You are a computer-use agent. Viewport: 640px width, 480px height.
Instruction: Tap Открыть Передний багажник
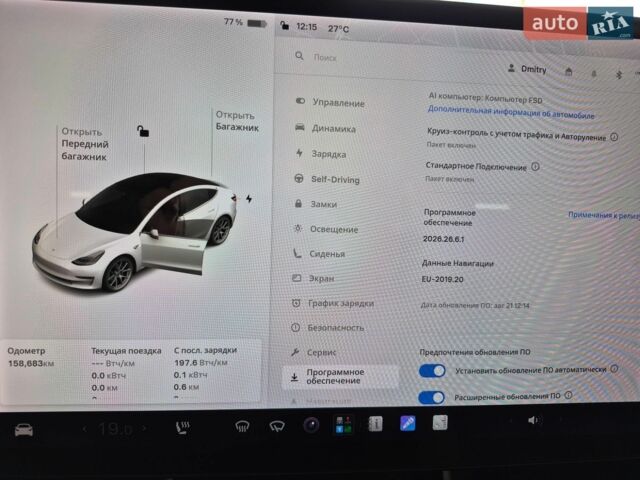point(85,144)
